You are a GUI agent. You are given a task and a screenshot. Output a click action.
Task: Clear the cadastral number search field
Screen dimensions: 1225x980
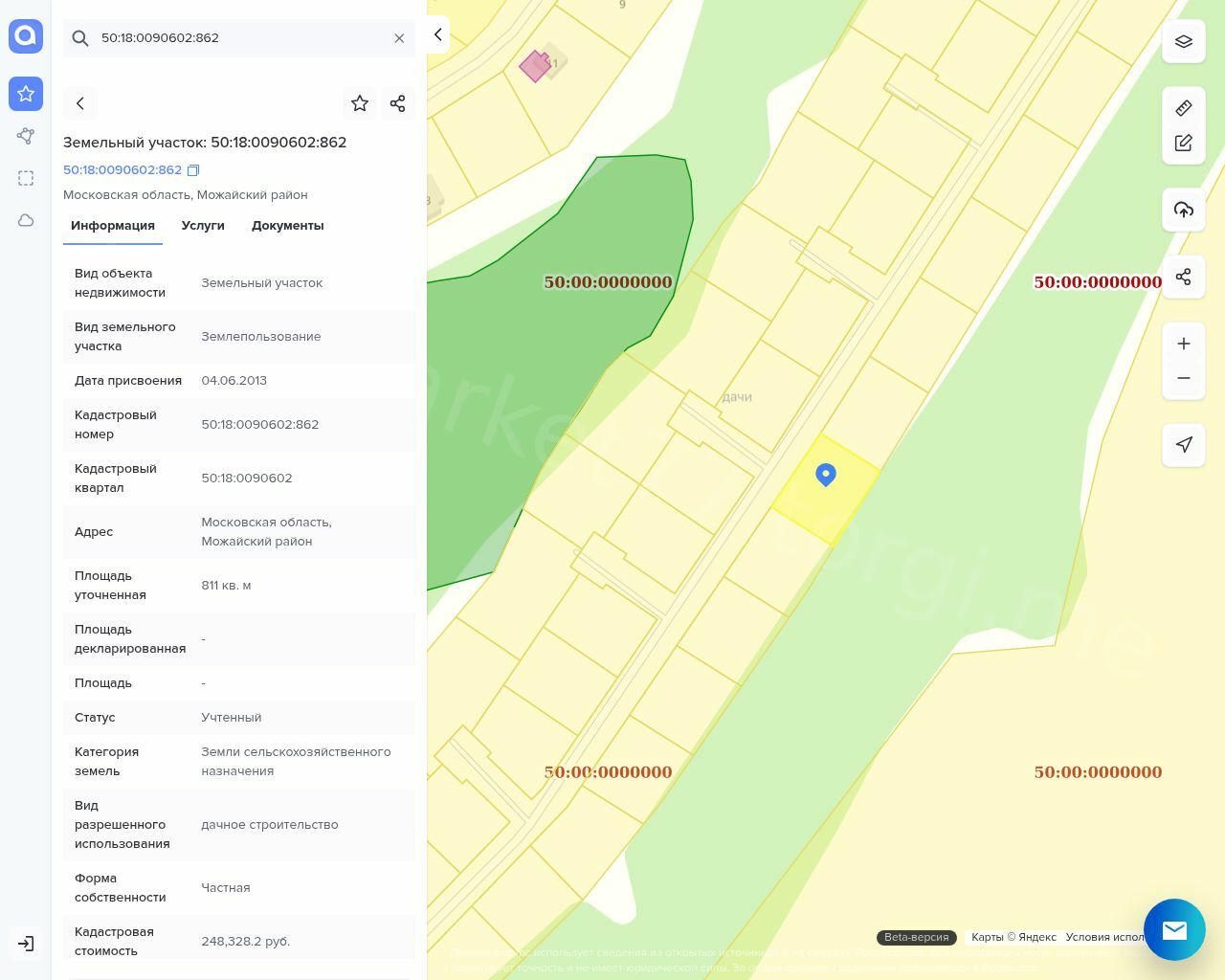coord(399,38)
